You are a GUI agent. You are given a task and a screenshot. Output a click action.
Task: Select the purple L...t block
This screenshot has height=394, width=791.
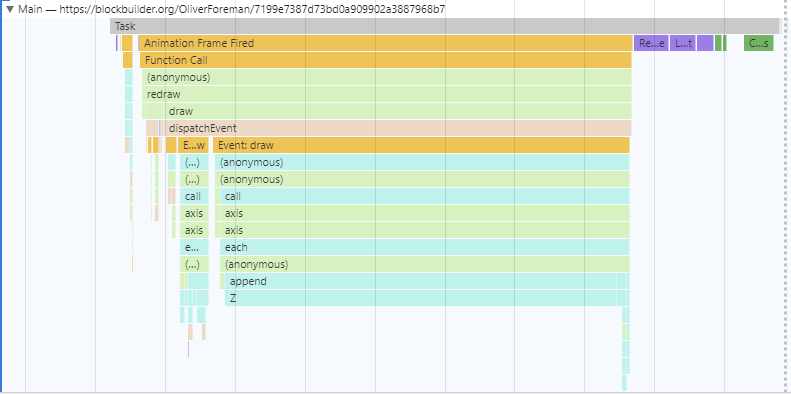pyautogui.click(x=683, y=43)
